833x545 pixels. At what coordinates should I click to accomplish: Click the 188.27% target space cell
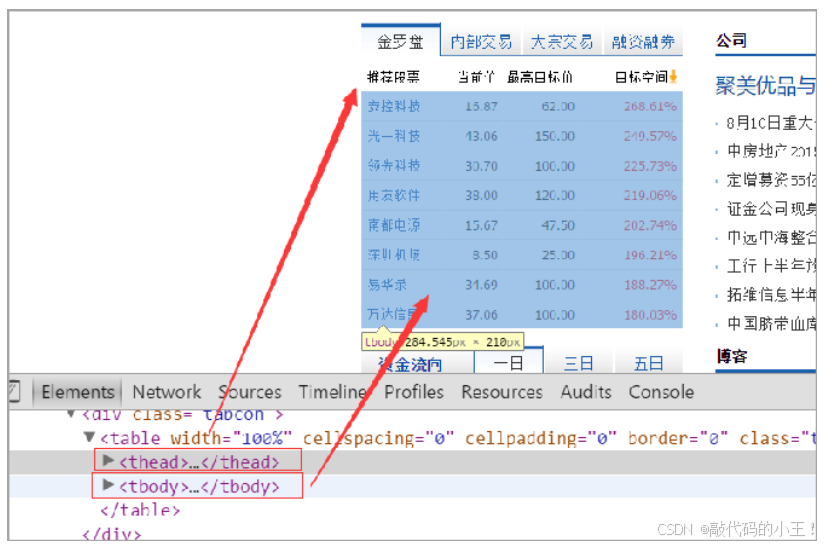650,285
